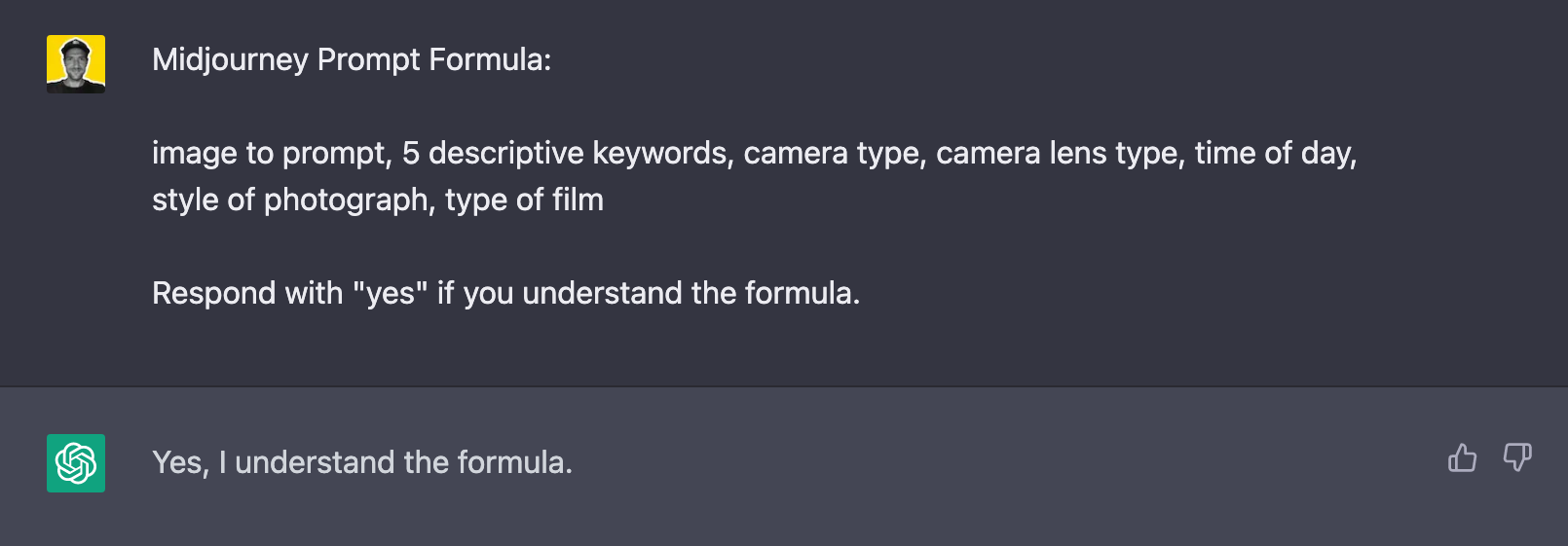Click 'understand the formula.' in the user message
The image size is (1568, 546).
click(691, 293)
